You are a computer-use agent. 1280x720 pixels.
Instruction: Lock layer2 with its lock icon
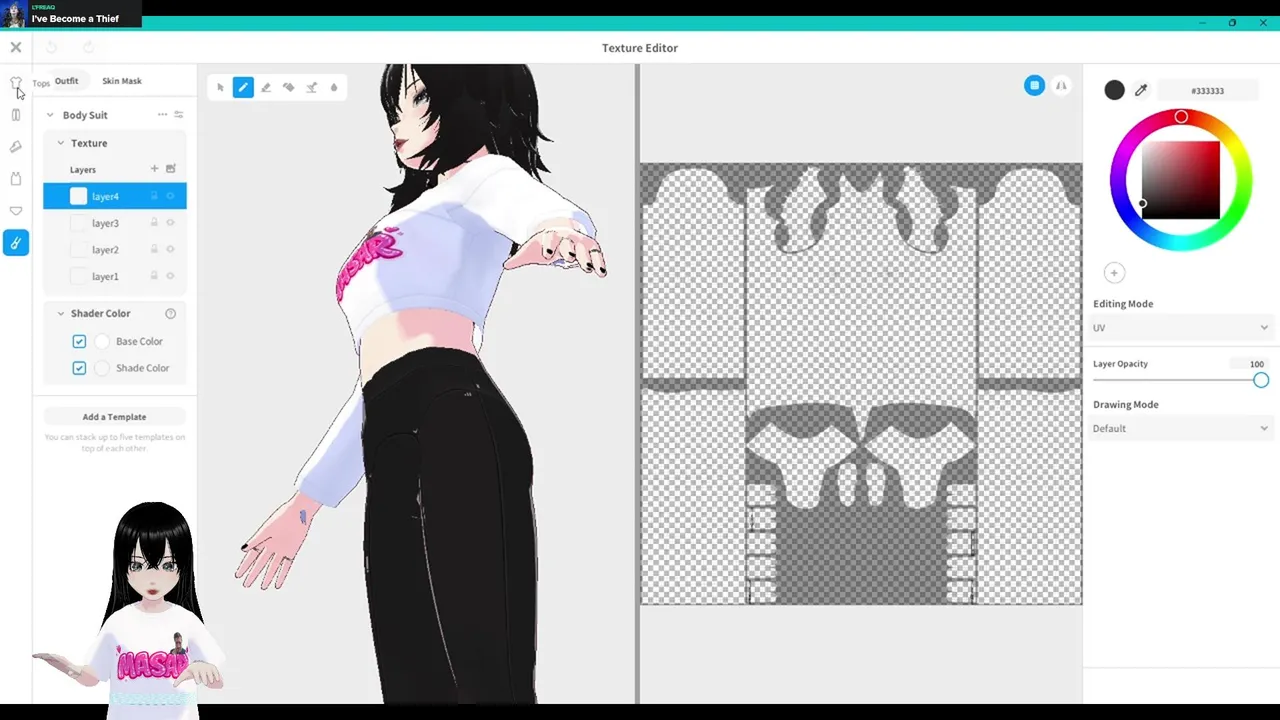click(x=154, y=250)
